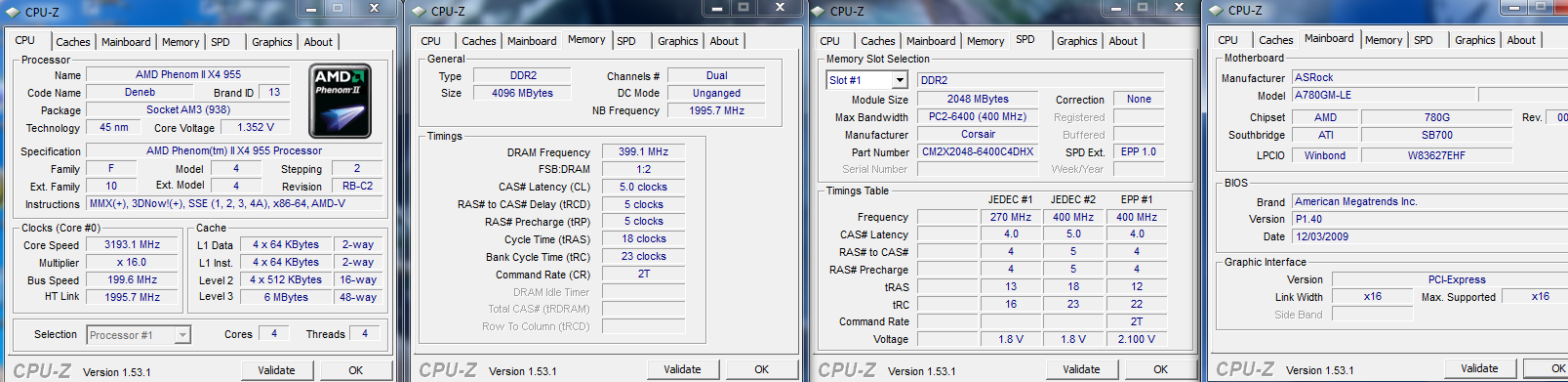Click CPU-Z title icon of the Memory-tab window
Screen dimensions: 1568x382
(x=420, y=12)
